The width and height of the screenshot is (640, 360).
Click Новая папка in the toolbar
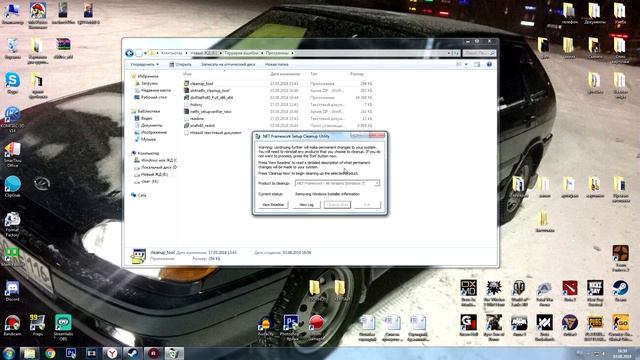[276, 64]
